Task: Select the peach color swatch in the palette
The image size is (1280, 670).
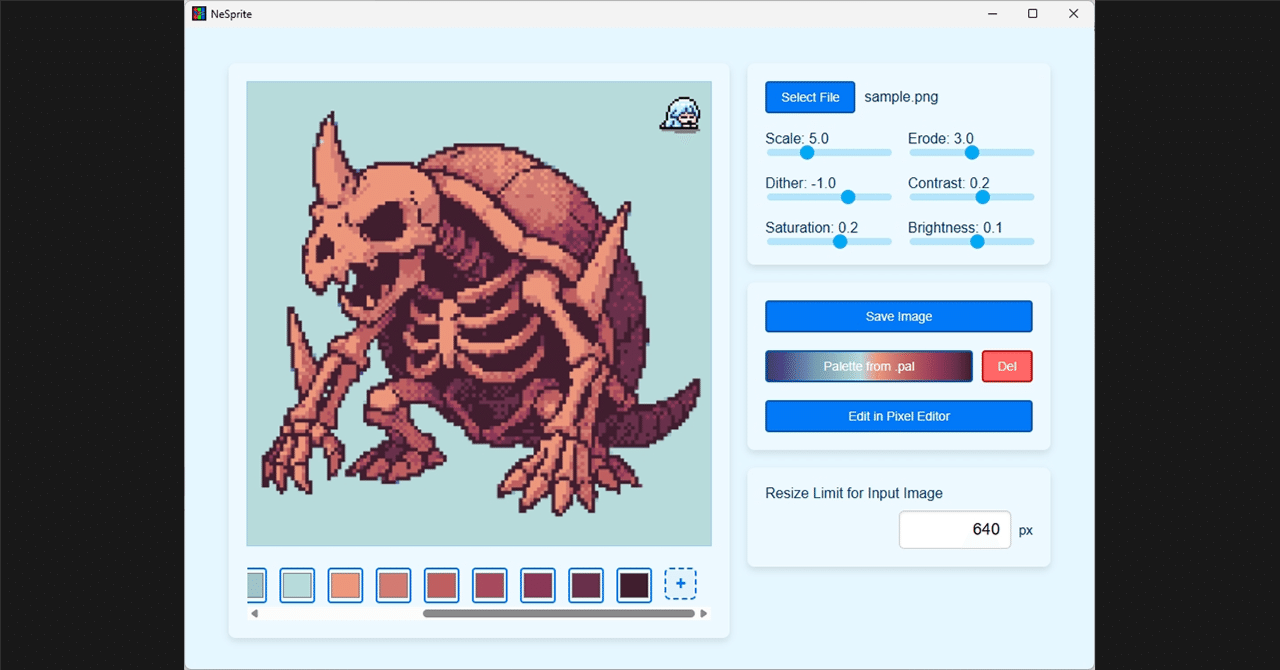Action: pos(345,585)
